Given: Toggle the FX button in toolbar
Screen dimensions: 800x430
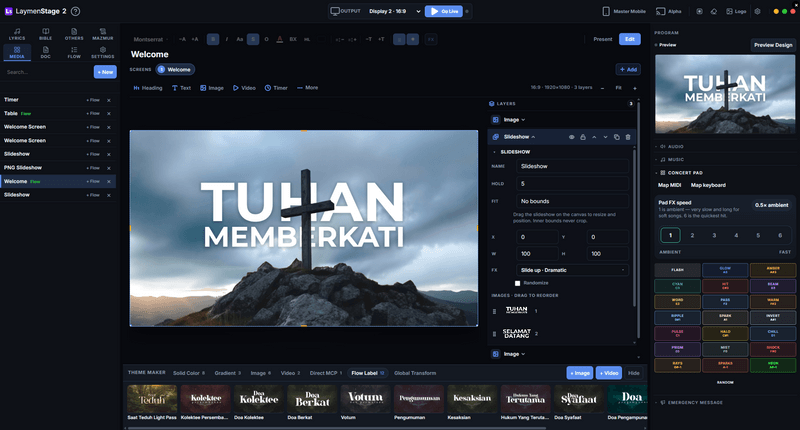Looking at the screenshot, I should coord(431,39).
